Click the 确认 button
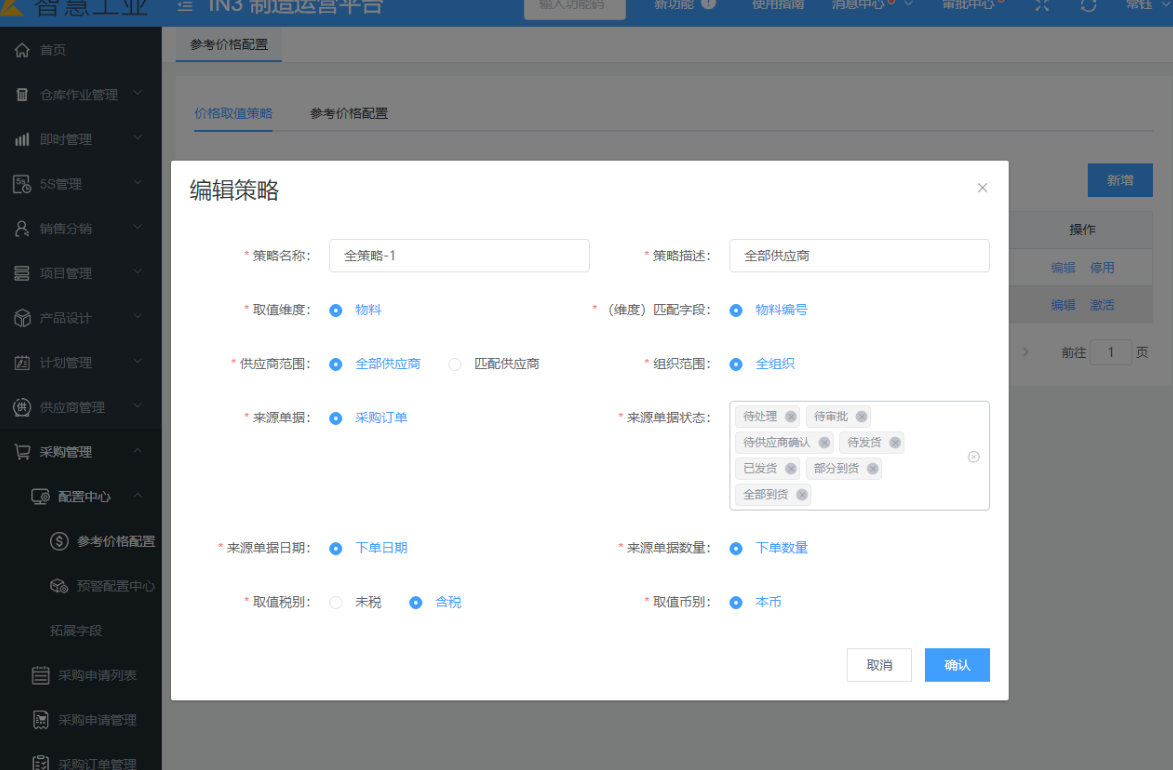Image resolution: width=1173 pixels, height=770 pixels. pos(957,665)
